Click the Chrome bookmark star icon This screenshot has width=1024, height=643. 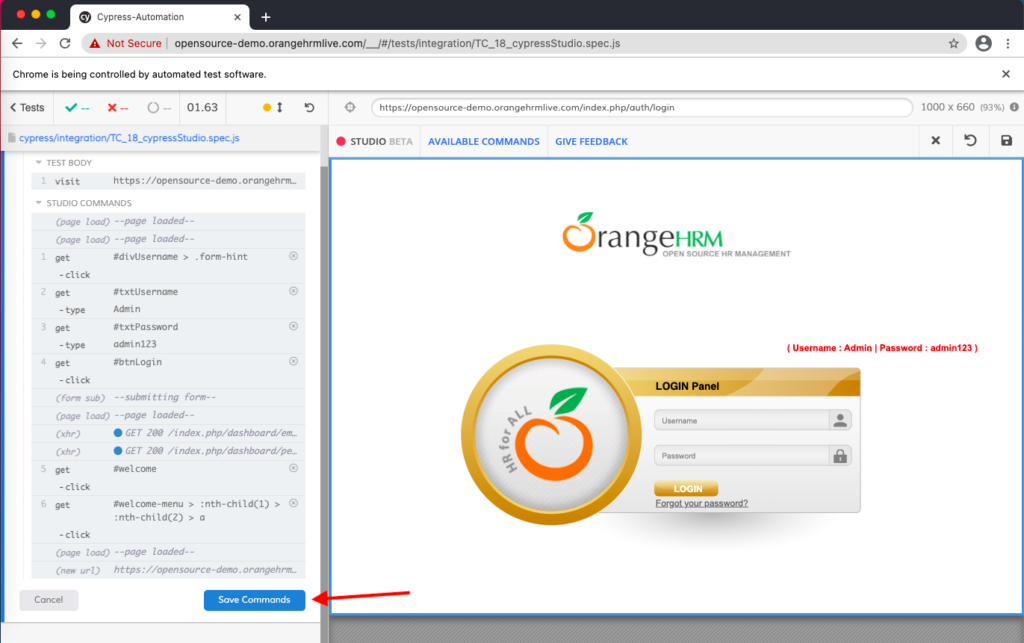coord(954,43)
